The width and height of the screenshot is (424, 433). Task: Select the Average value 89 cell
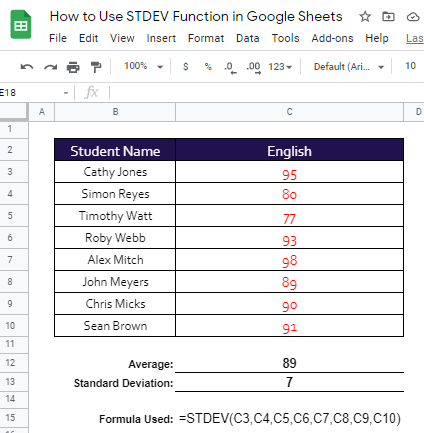[289, 363]
